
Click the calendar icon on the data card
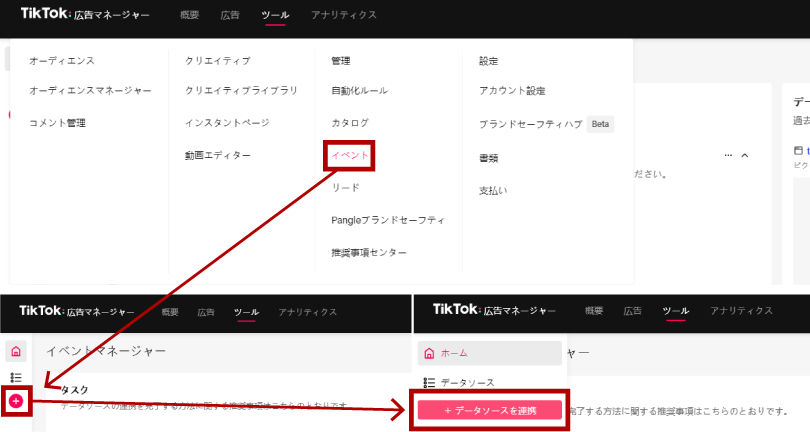click(798, 150)
